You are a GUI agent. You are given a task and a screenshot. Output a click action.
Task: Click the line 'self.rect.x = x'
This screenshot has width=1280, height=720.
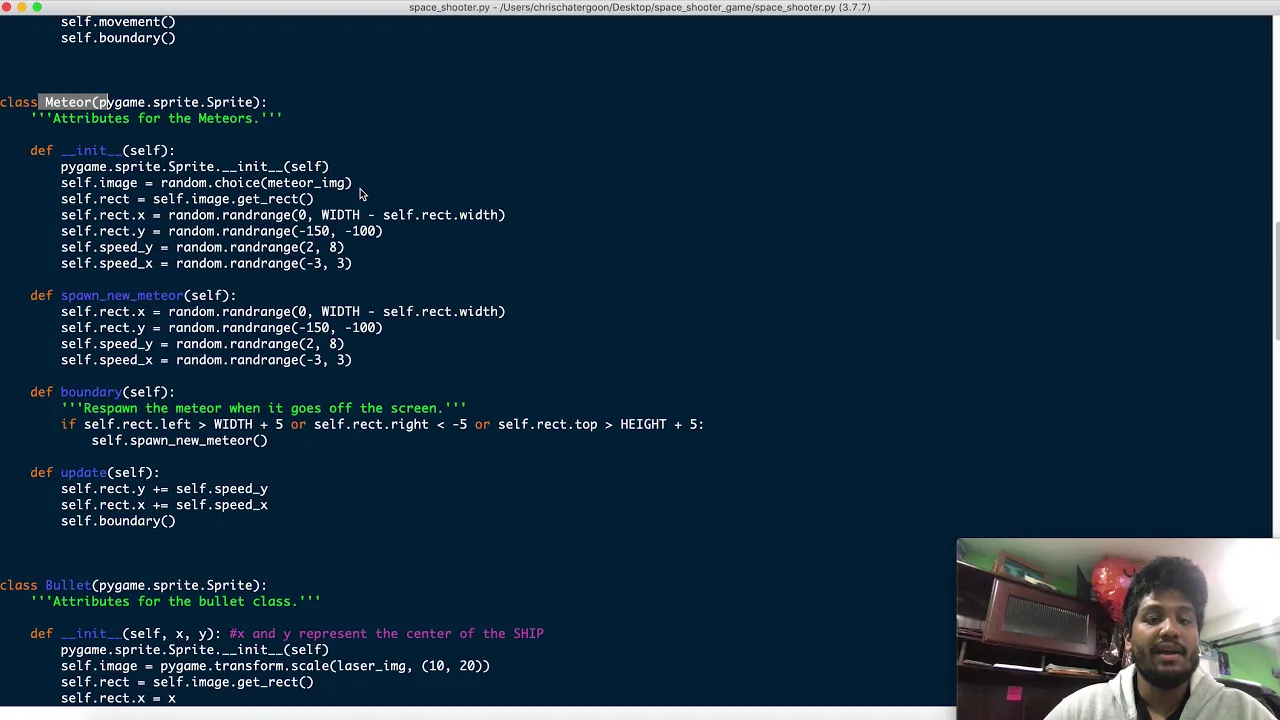118,698
